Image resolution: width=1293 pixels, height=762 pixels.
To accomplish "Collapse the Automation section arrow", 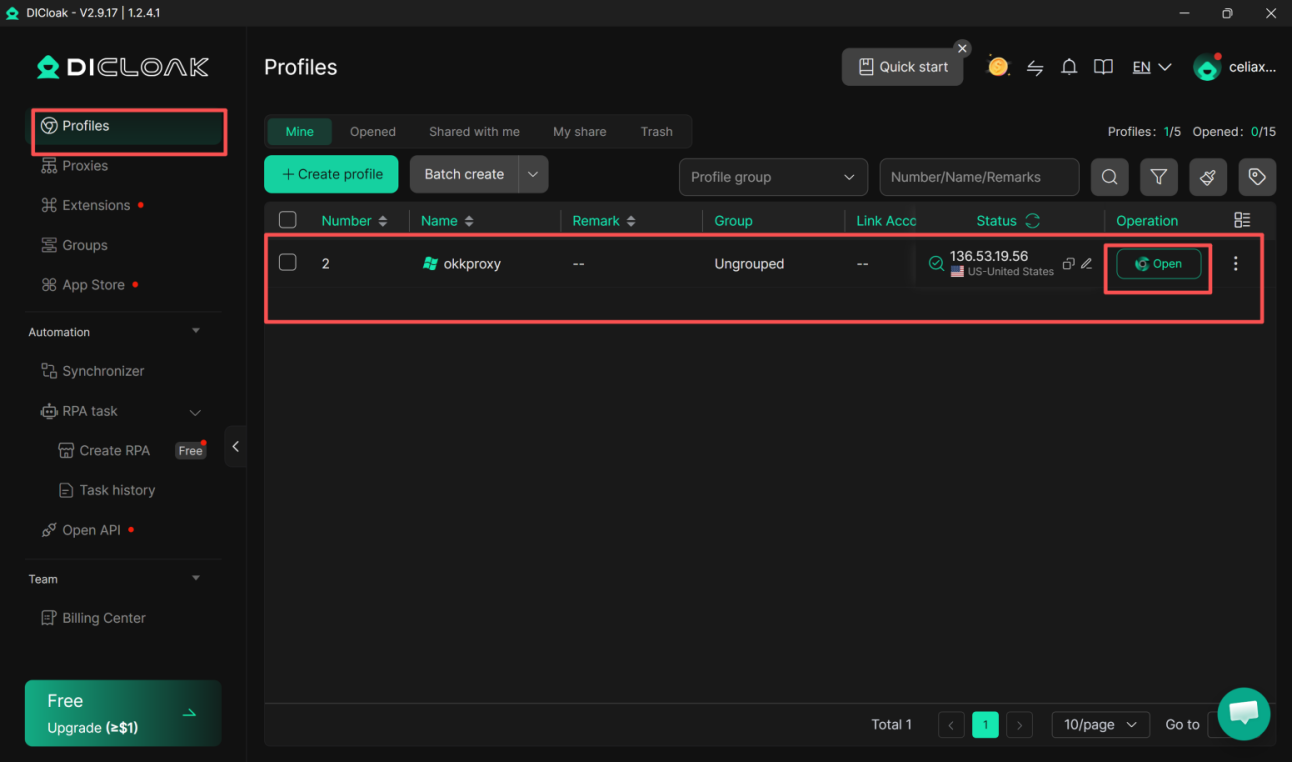I will tap(196, 331).
